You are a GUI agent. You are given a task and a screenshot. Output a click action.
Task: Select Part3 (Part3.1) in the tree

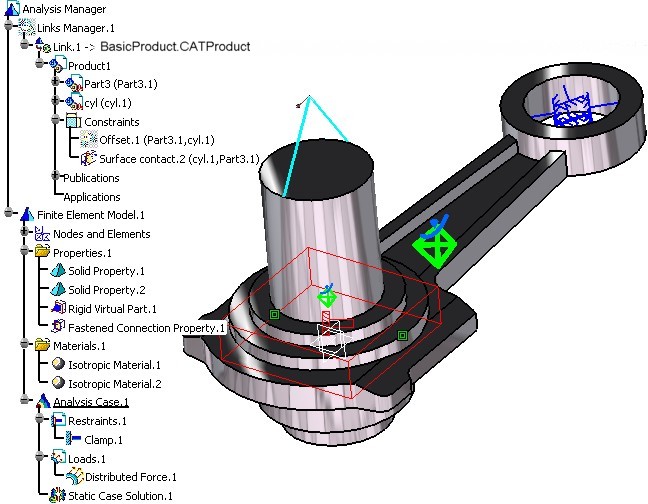point(121,84)
